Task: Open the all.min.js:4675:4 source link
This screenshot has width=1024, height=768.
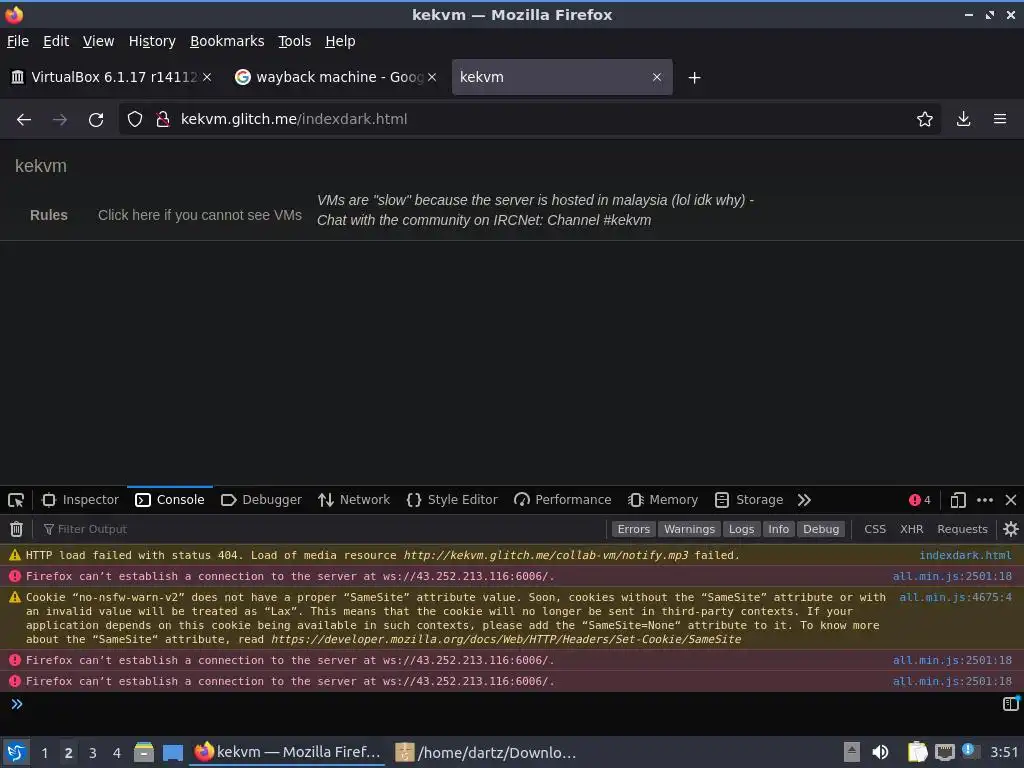Action: click(955, 597)
